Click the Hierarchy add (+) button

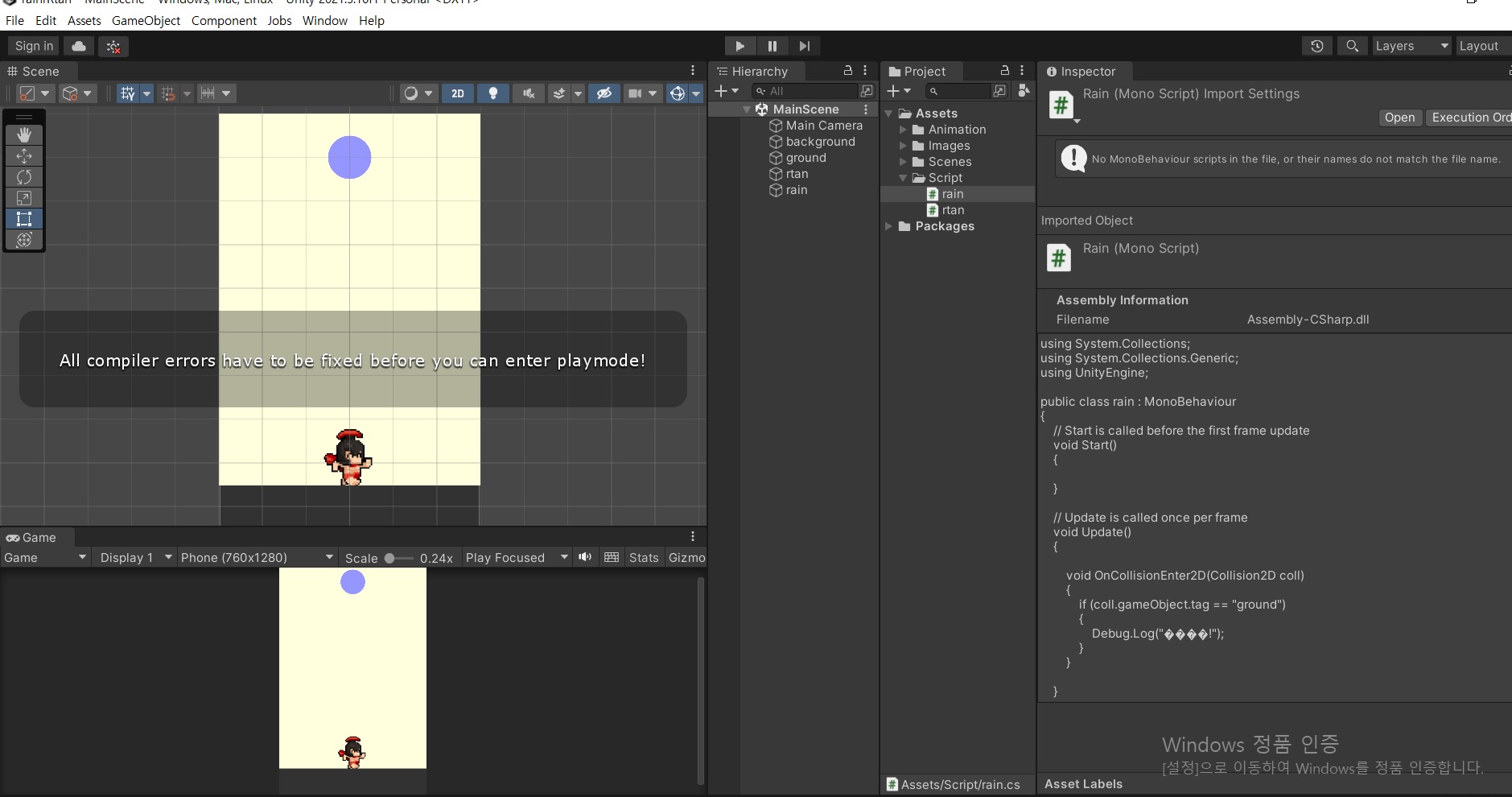pos(726,91)
